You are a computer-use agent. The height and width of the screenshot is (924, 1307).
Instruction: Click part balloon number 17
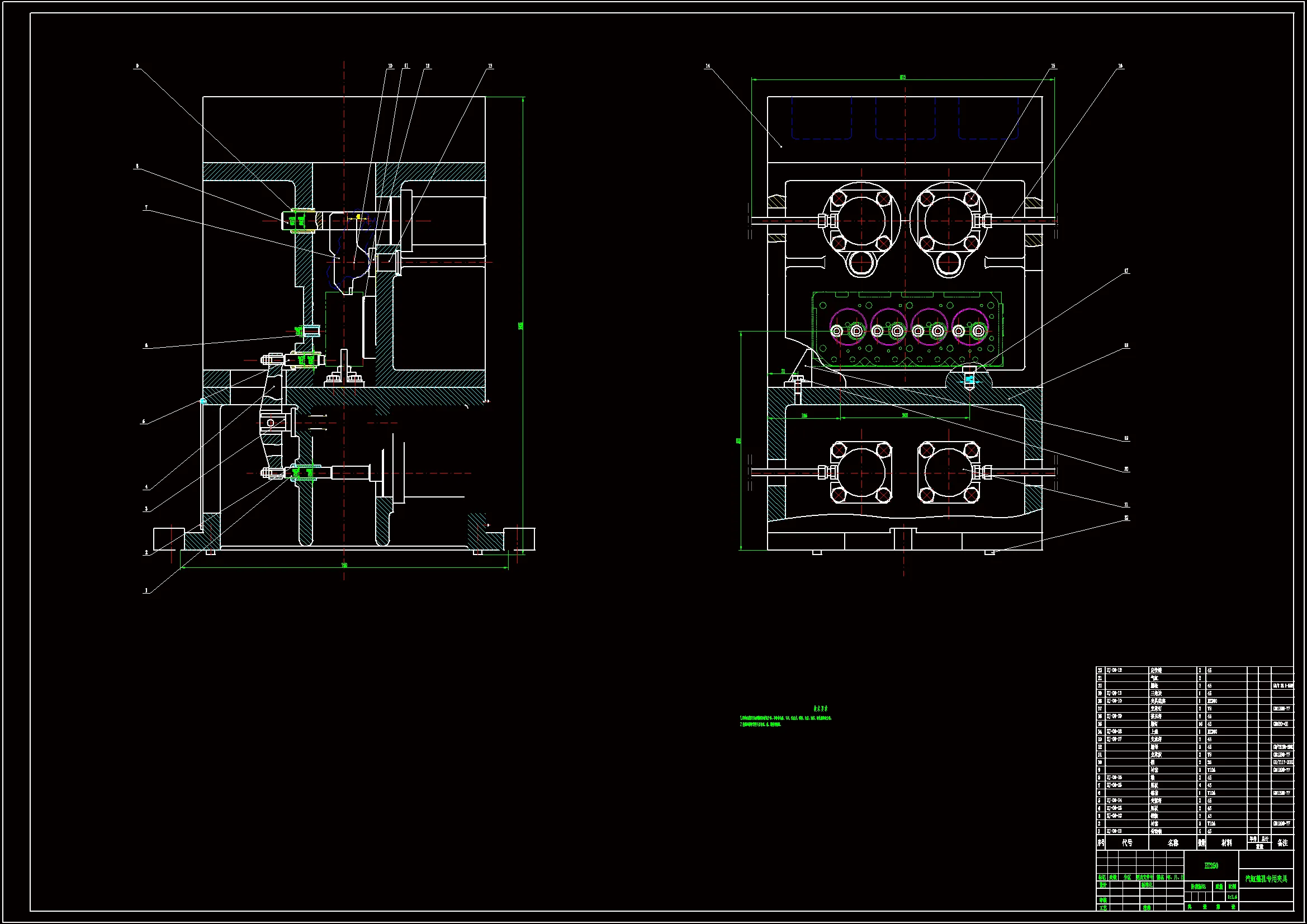1126,272
